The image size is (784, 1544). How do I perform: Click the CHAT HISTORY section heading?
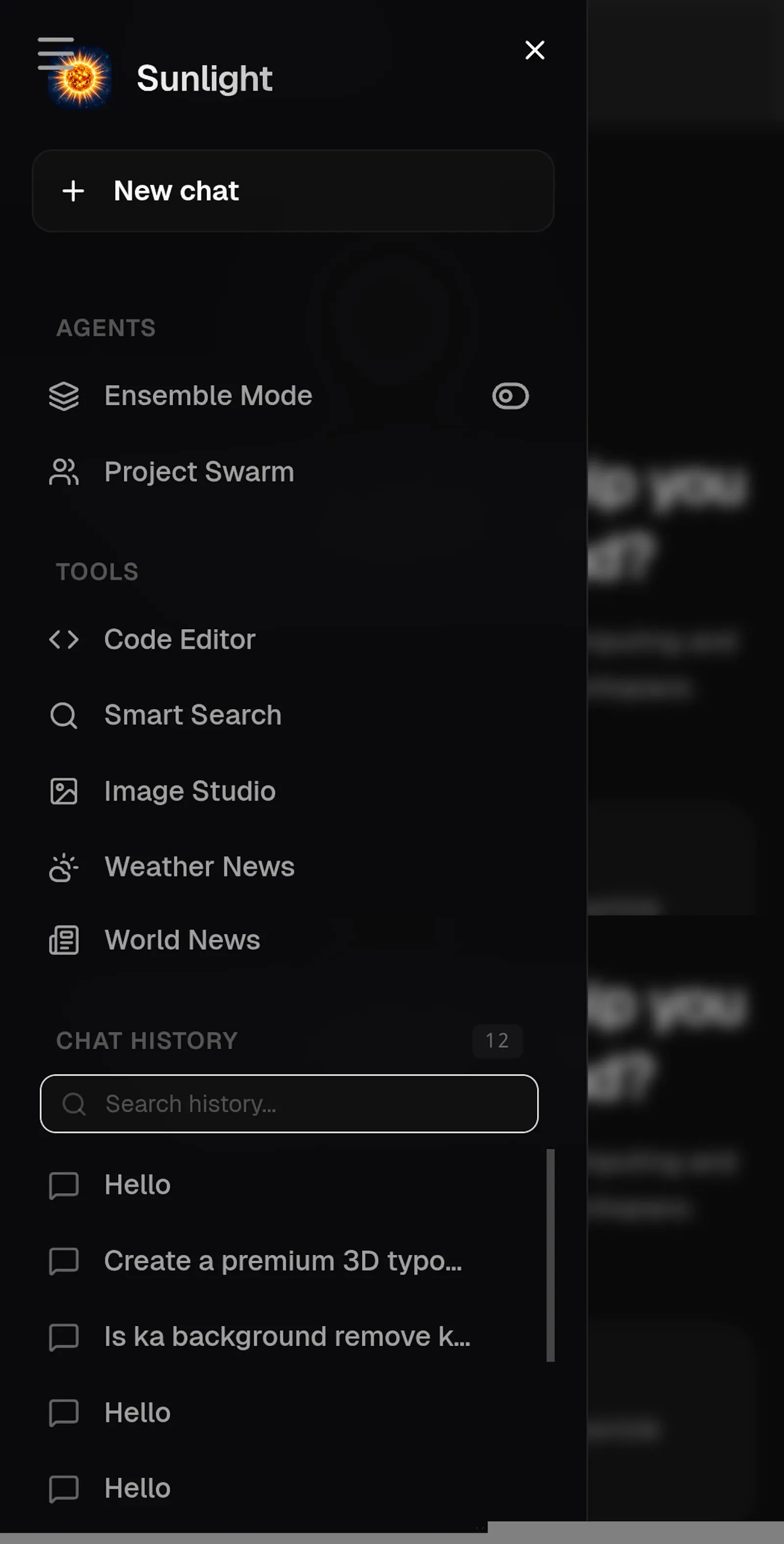pos(147,1041)
